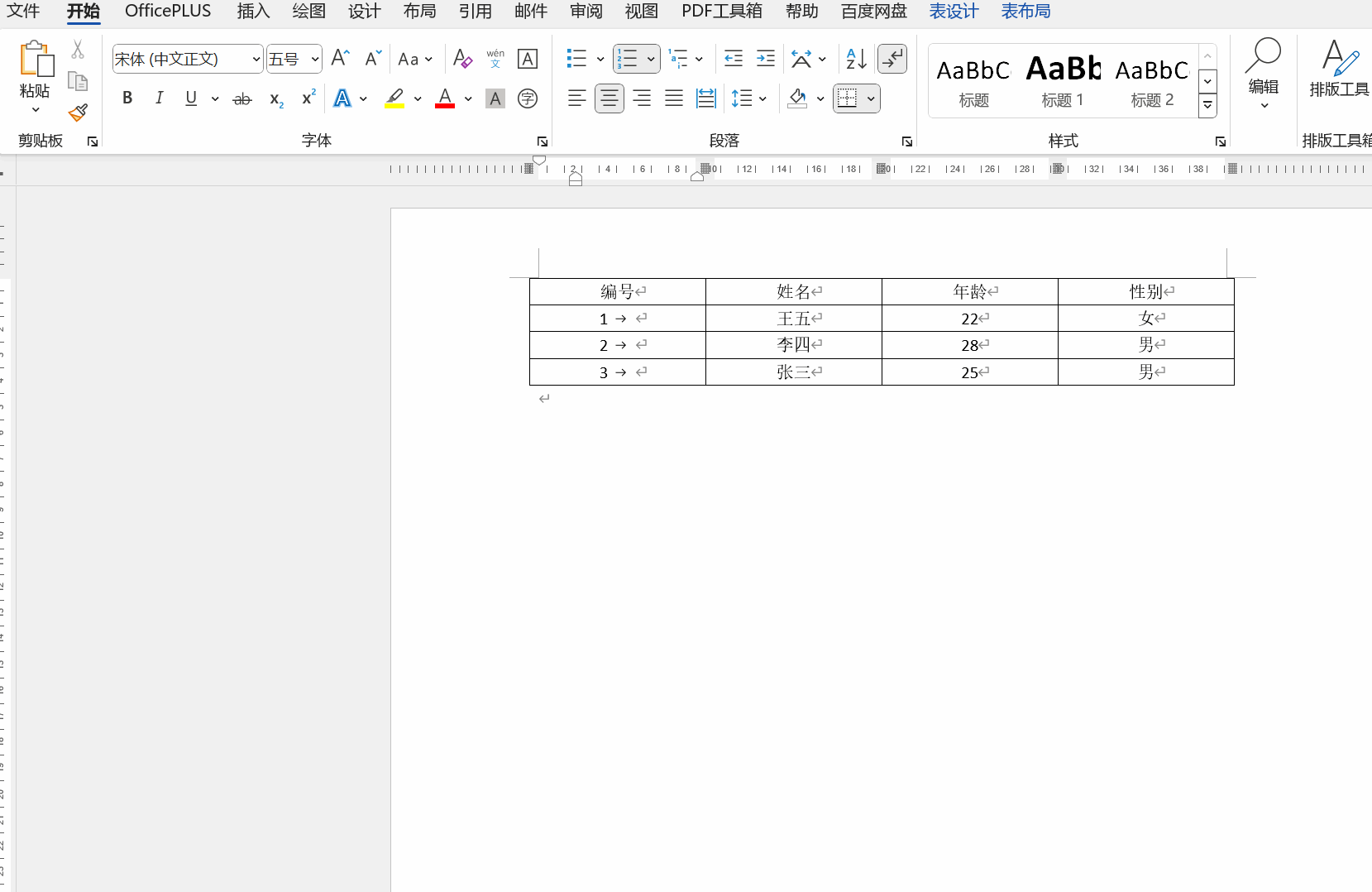1372x892 pixels.
Task: Click the Cut scissors icon
Action: pos(78,50)
